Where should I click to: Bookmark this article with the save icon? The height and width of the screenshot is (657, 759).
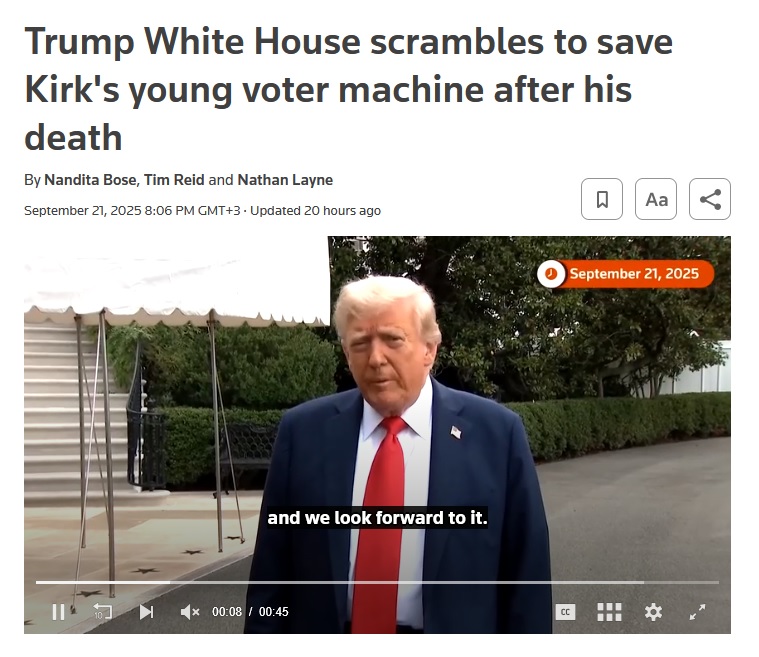[x=602, y=199]
